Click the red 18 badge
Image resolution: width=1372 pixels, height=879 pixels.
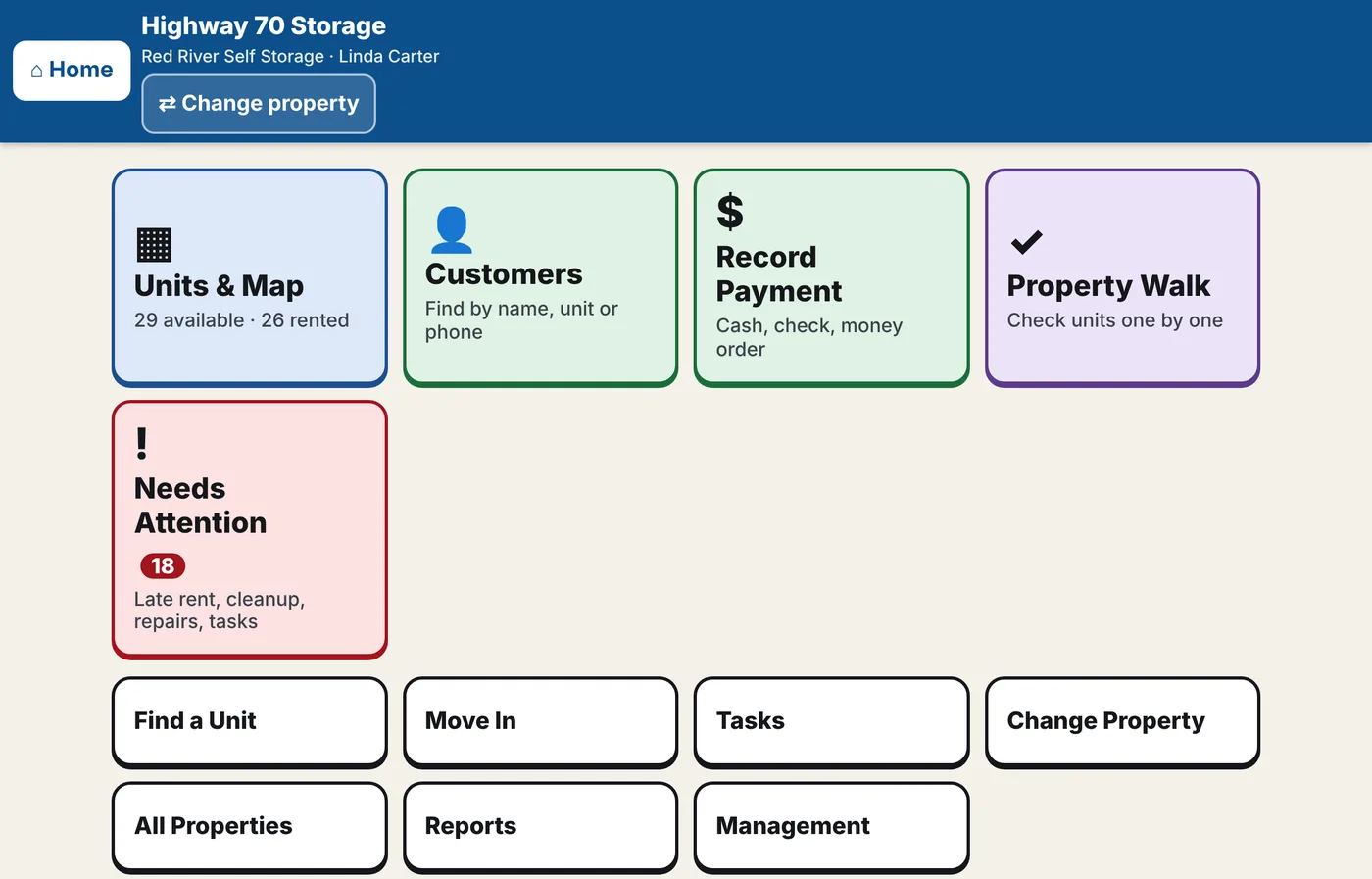(x=163, y=565)
